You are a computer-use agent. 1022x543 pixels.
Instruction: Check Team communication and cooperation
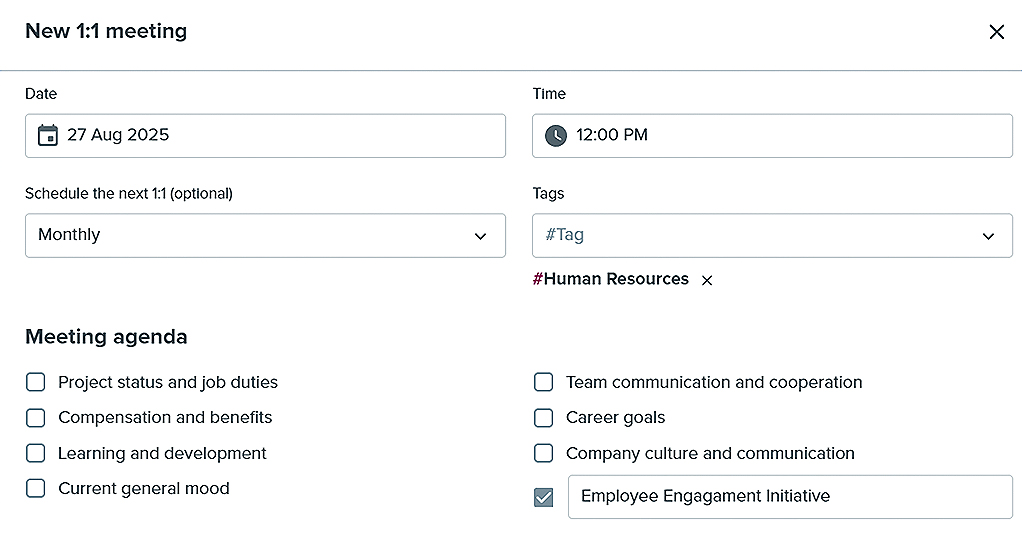tap(543, 382)
